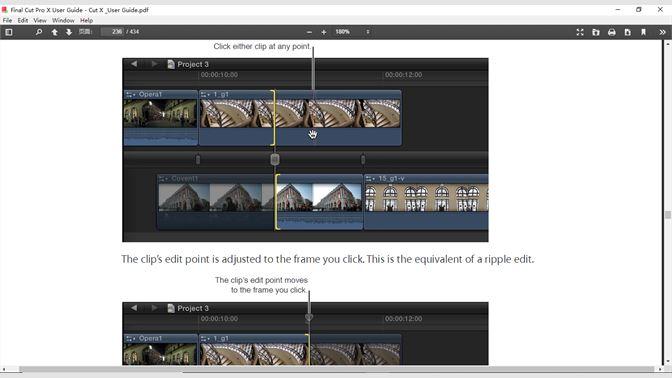Print the document with printer icon

point(612,32)
